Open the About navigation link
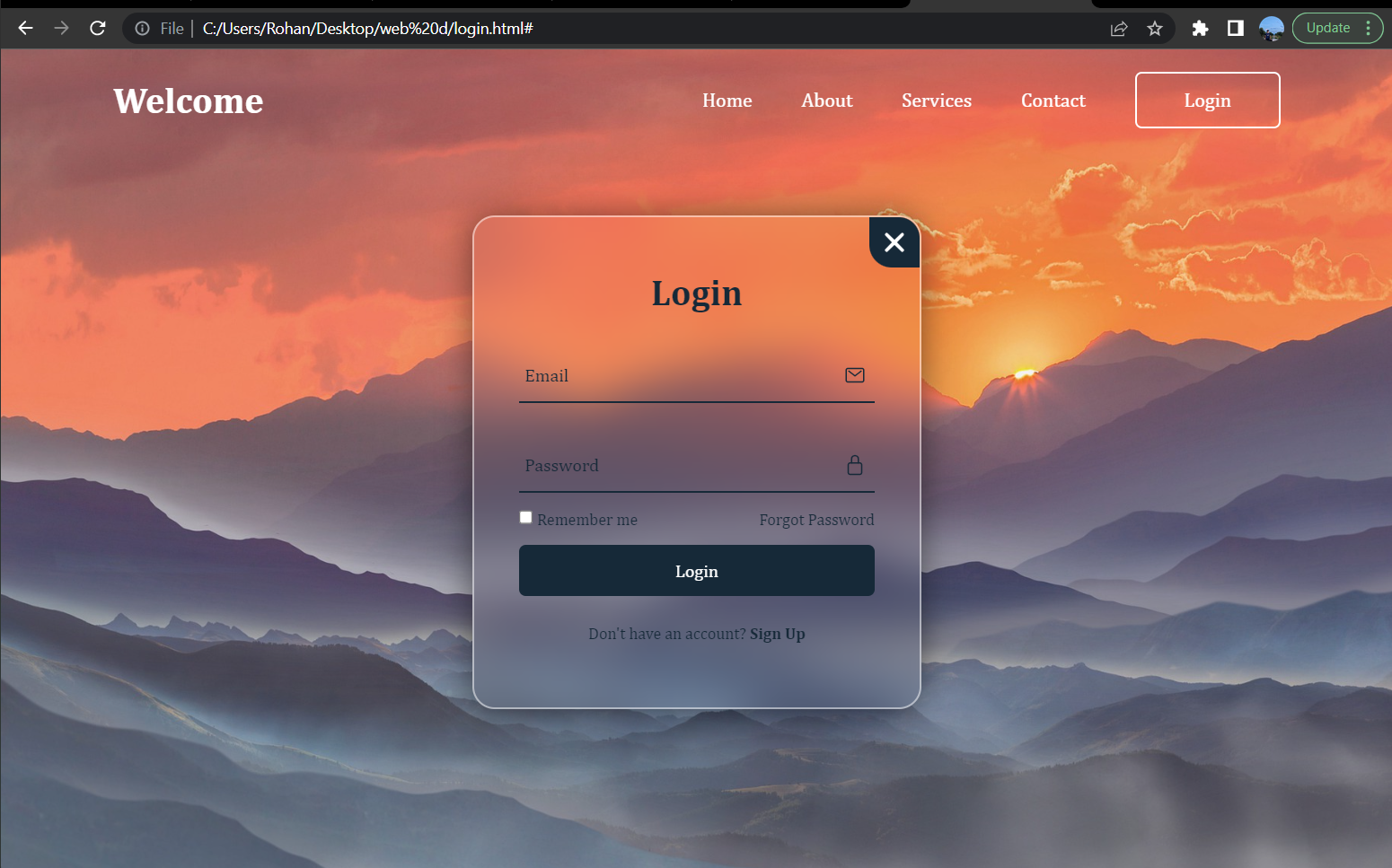Image resolution: width=1392 pixels, height=868 pixels. (826, 101)
